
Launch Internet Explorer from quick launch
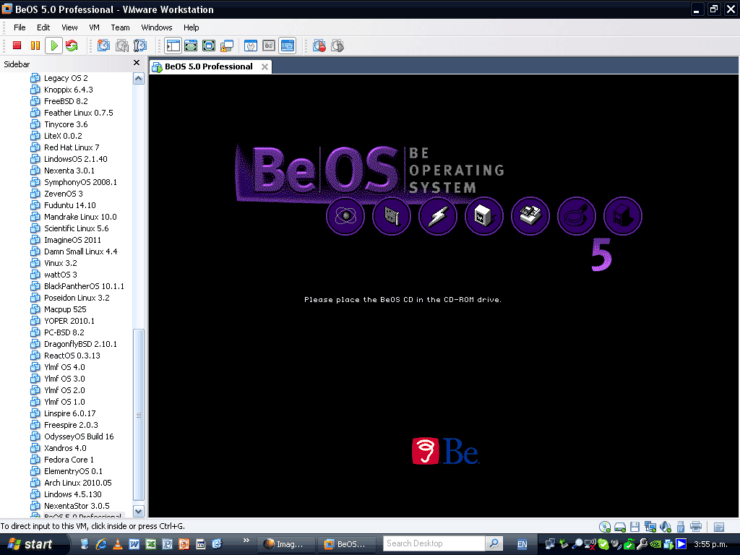[x=101, y=544]
